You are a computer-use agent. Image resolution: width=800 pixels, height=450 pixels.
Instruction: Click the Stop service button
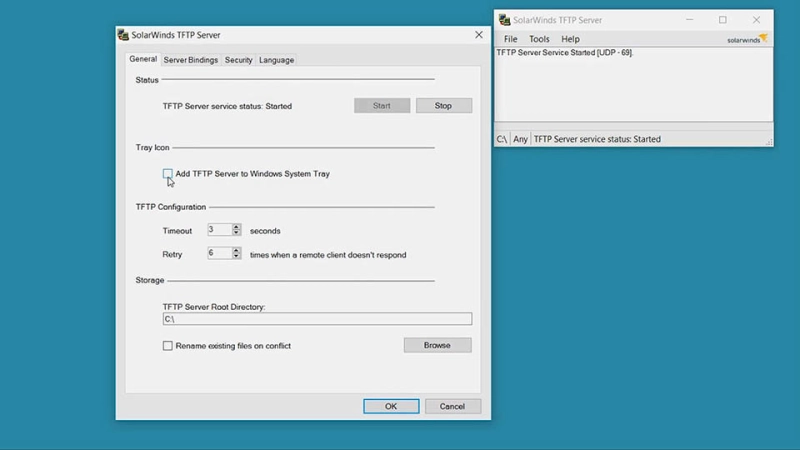pos(443,106)
